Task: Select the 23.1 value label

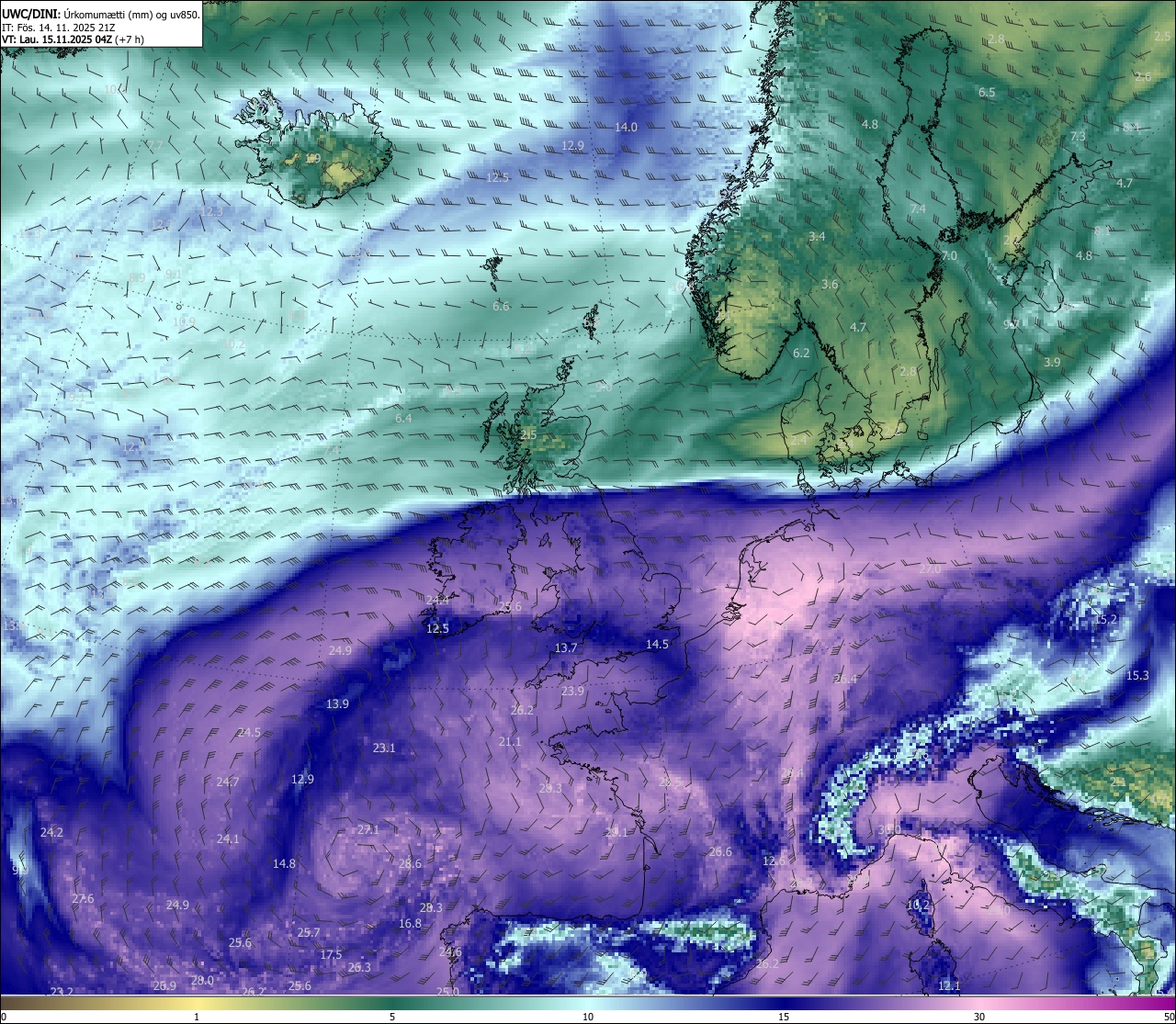Action: coord(384,748)
